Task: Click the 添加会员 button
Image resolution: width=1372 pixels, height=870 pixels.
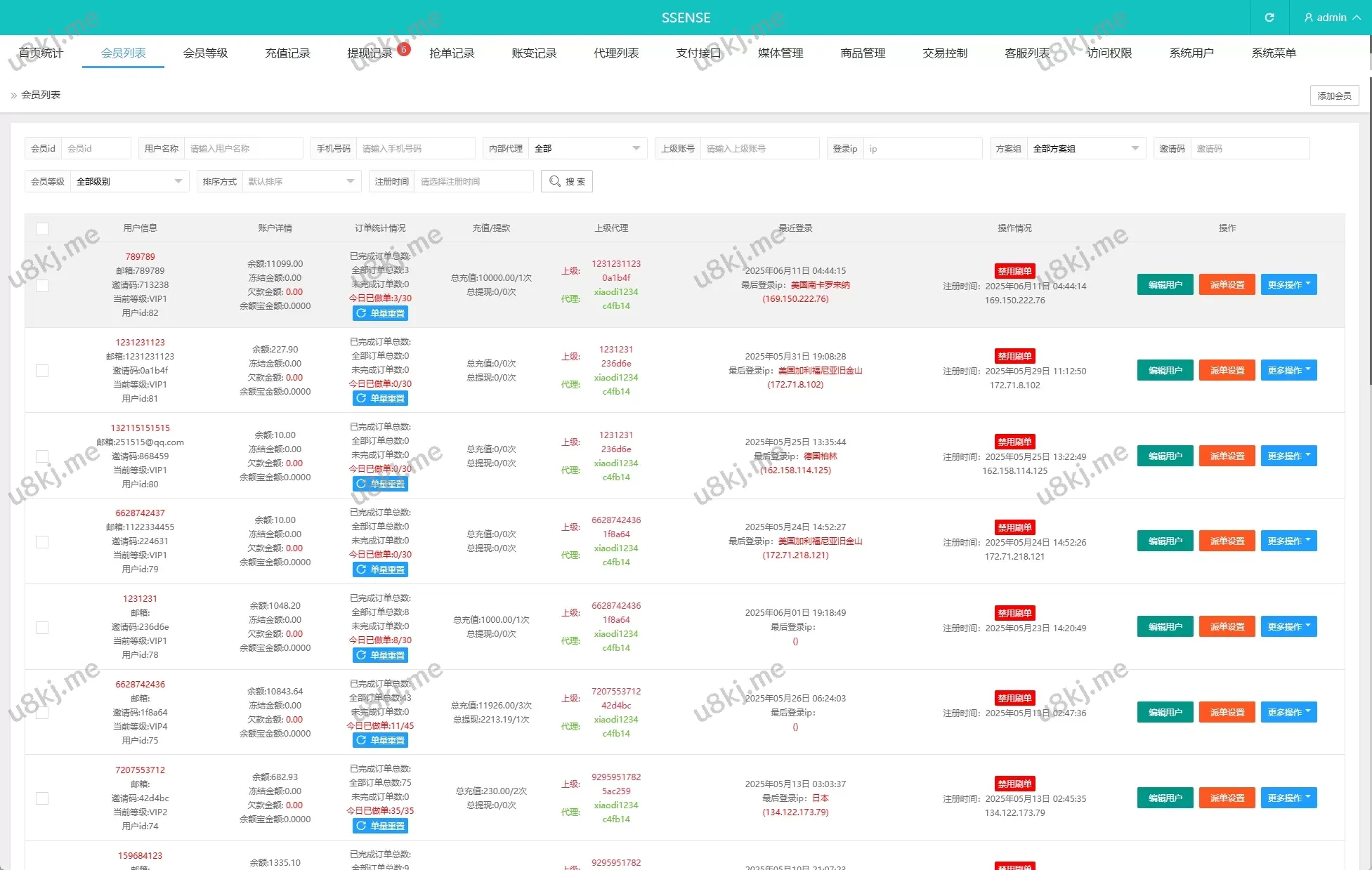Action: 1333,95
